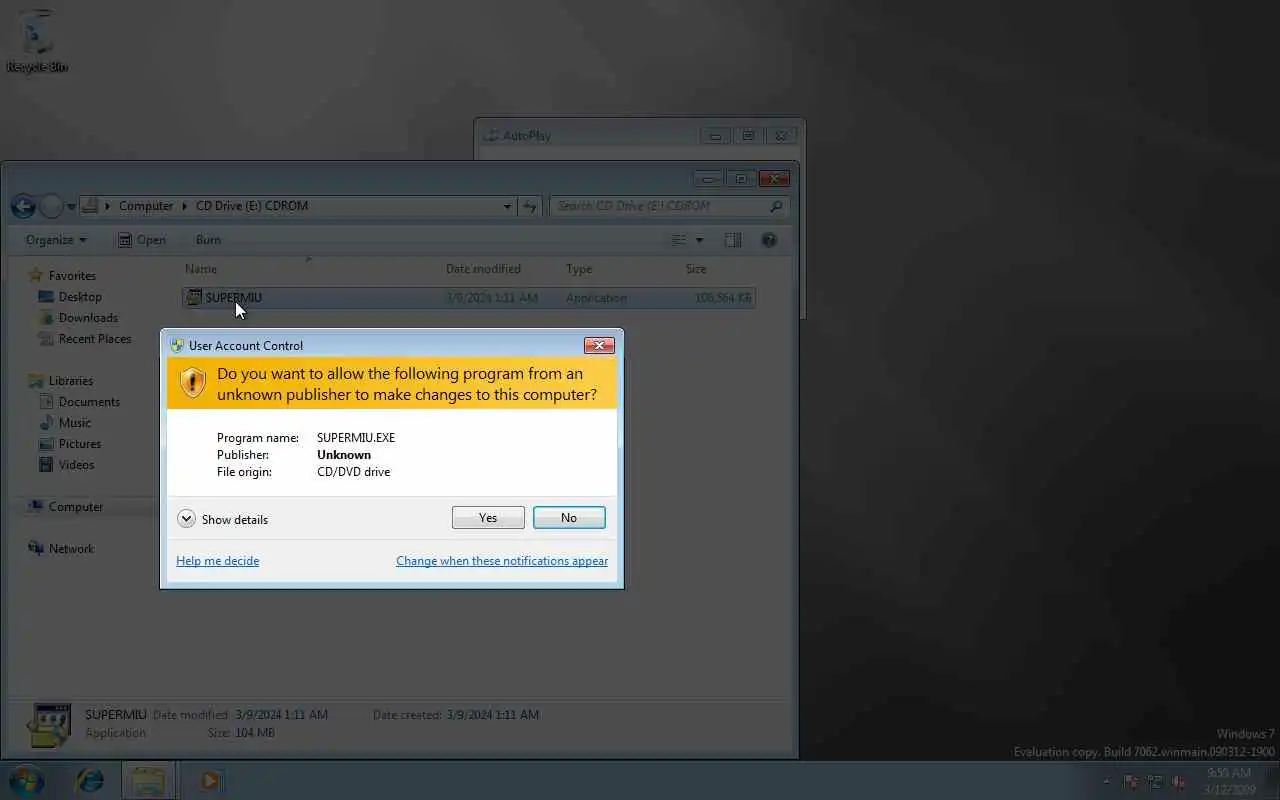1280x800 pixels.
Task: Close the AutoPlay window
Action: click(x=781, y=135)
